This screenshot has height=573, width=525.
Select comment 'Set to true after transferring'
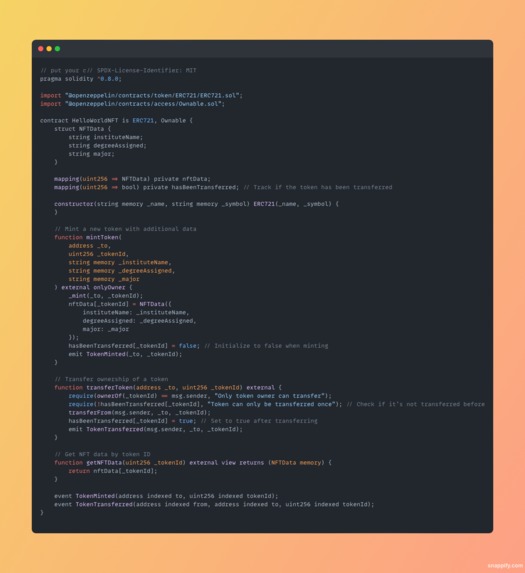click(x=259, y=421)
